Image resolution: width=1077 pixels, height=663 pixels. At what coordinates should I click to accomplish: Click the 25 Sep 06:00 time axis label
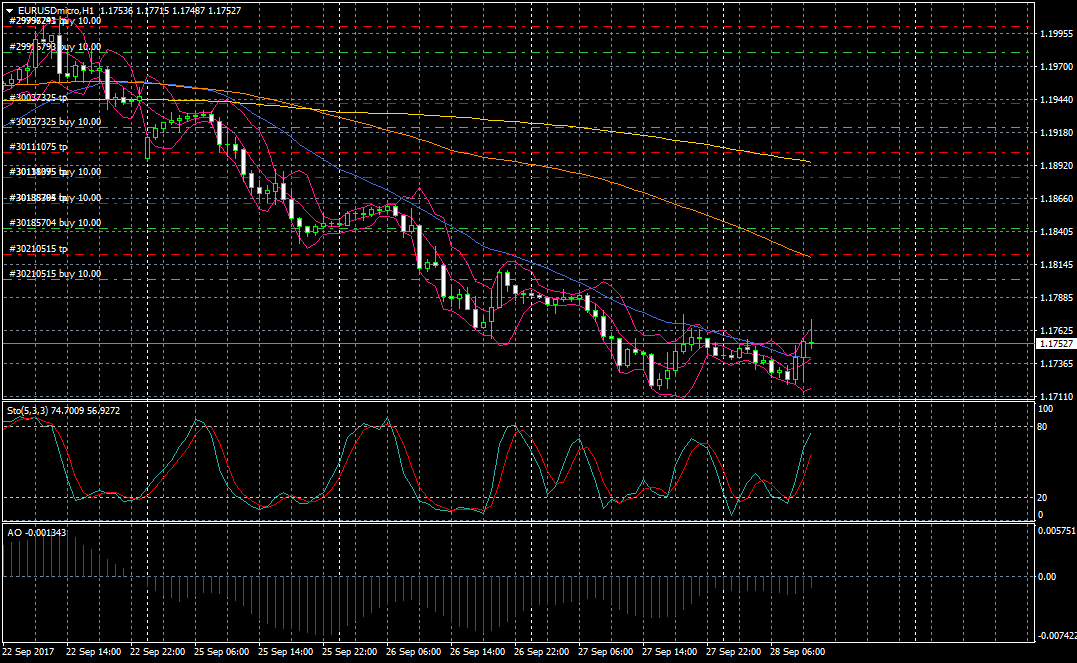pyautogui.click(x=224, y=651)
